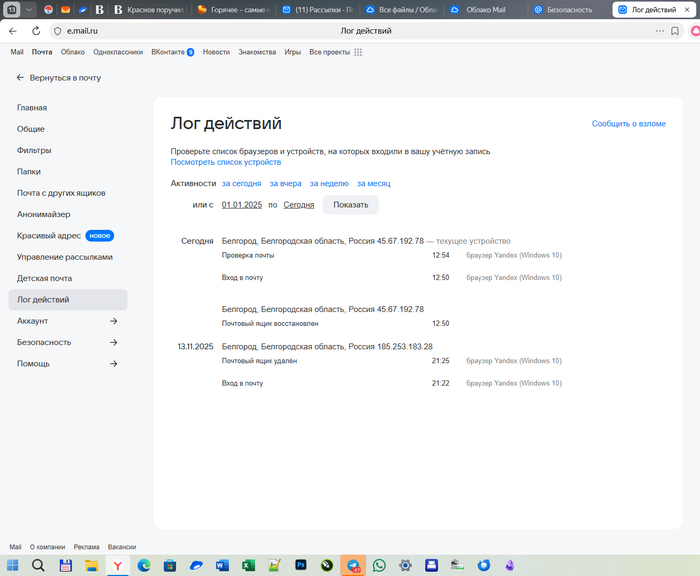This screenshot has width=700, height=576.
Task: Open Посмотреть список устройств link
Action: (x=225, y=162)
